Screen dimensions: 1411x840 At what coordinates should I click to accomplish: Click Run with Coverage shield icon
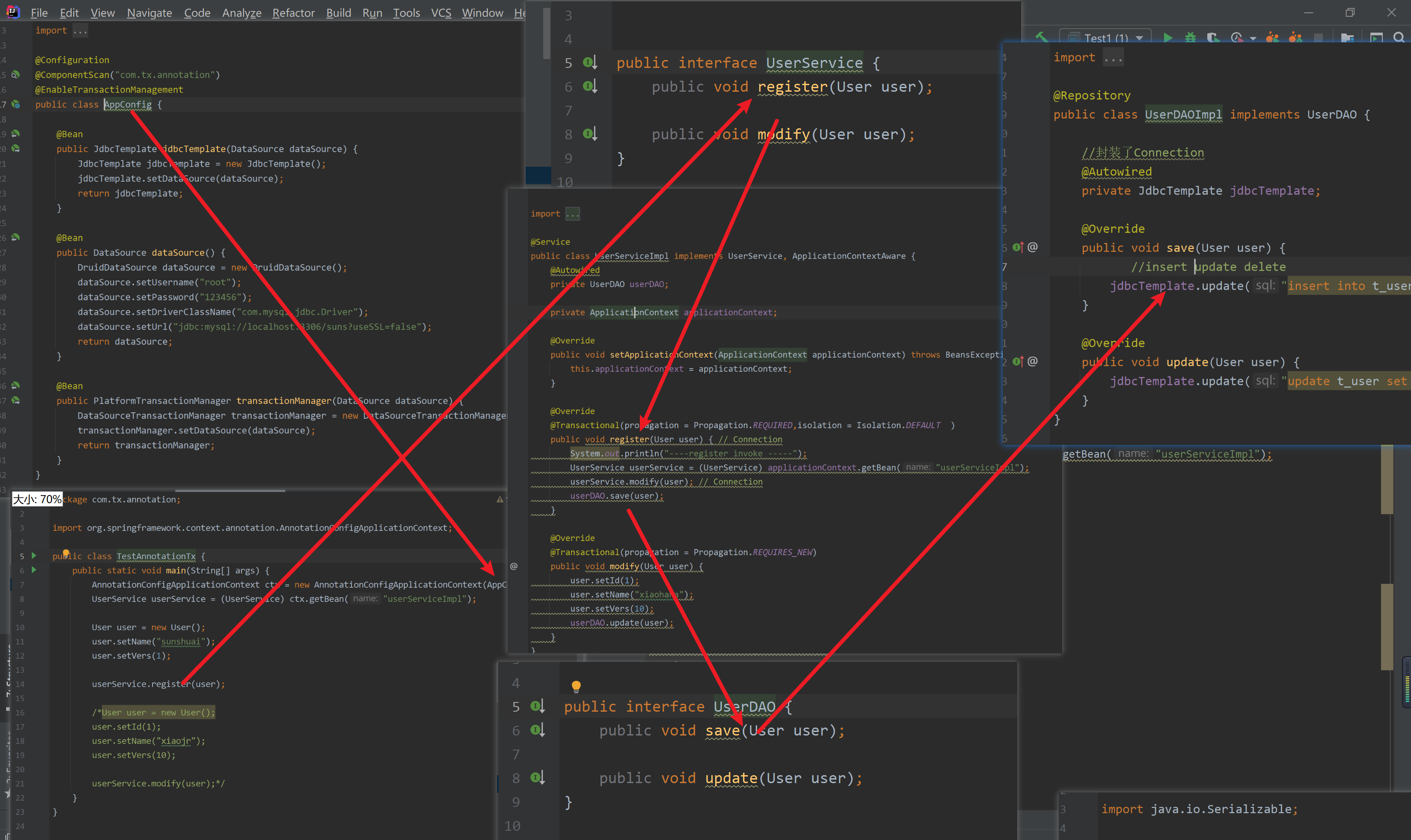tap(1213, 38)
